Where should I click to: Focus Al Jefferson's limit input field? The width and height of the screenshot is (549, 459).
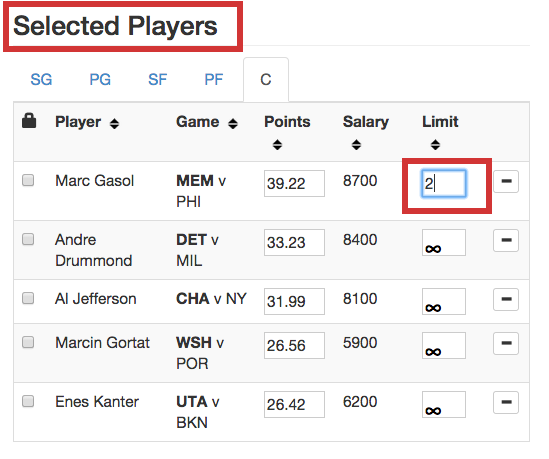444,301
